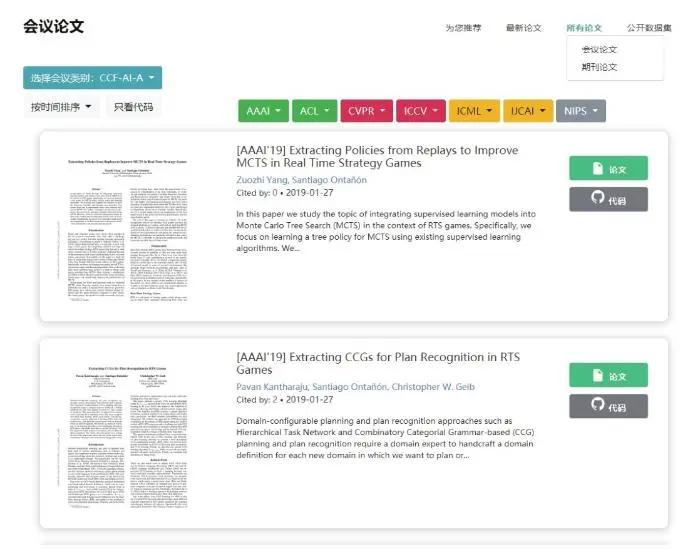Open the 所有论文 navigation menu

pos(584,28)
